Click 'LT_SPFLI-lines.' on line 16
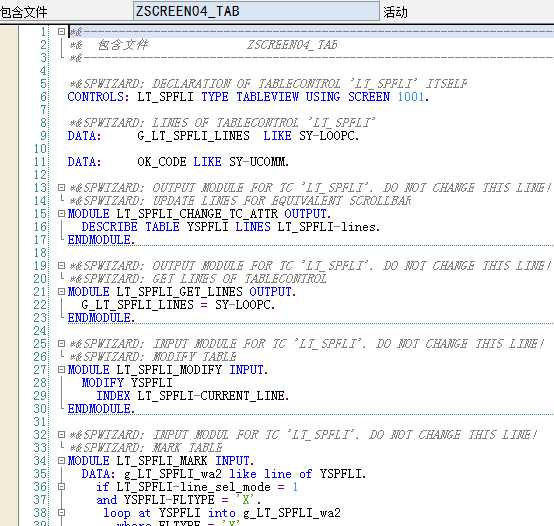This screenshot has height=526, width=554. click(x=329, y=226)
